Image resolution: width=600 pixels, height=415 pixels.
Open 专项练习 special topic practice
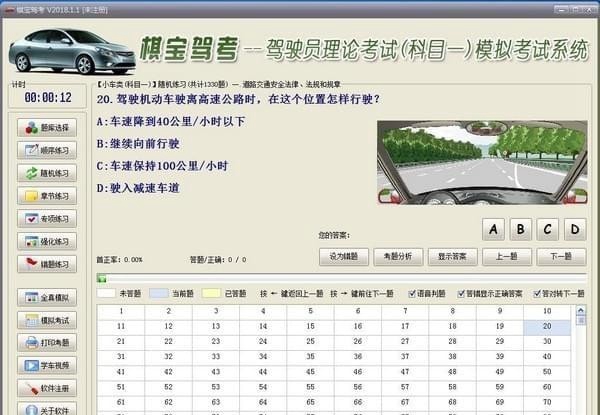click(x=47, y=219)
